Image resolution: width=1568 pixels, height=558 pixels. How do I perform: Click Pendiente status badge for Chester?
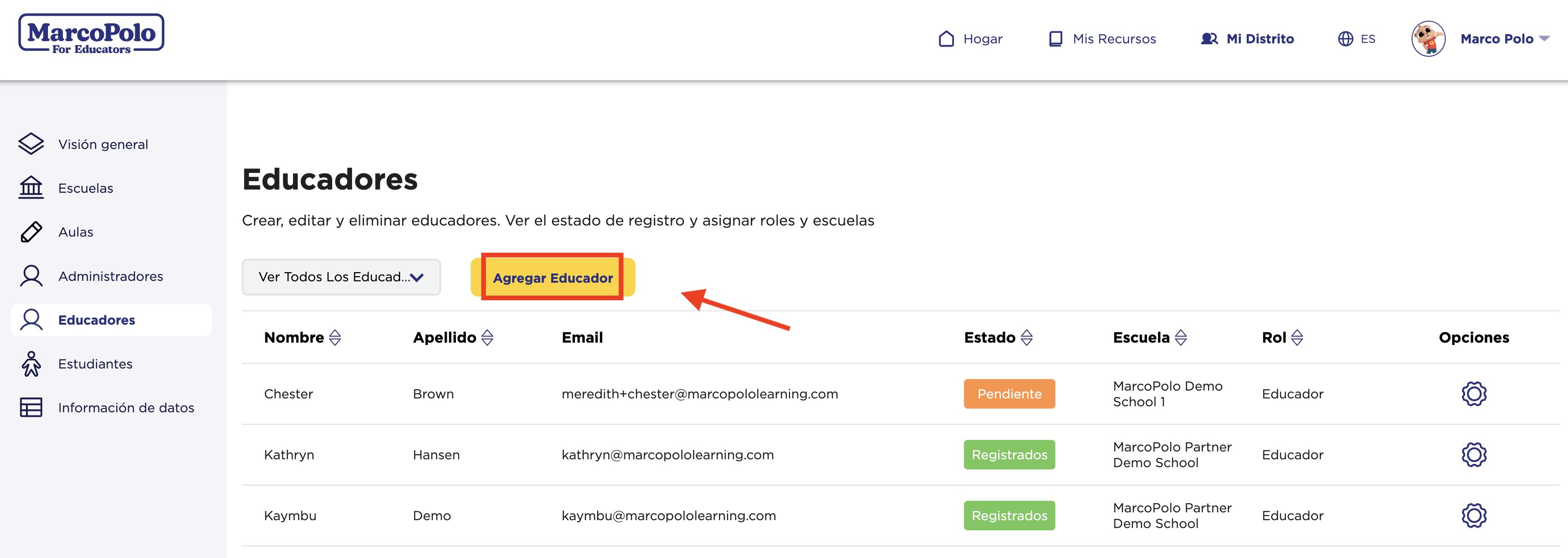(x=1009, y=394)
